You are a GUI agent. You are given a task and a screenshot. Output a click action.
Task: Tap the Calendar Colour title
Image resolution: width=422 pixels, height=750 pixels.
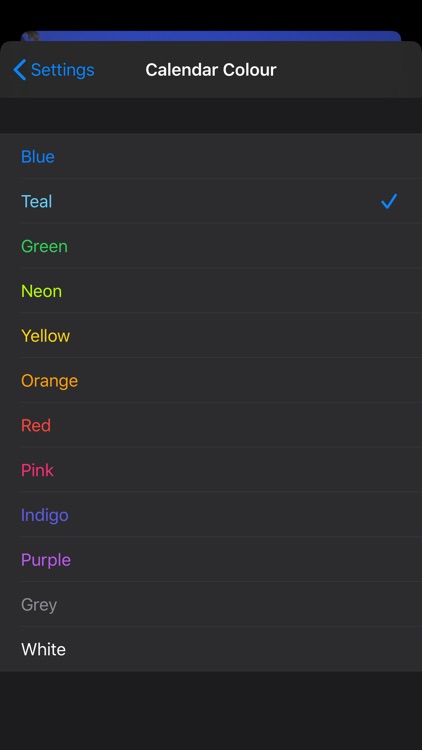coord(211,70)
